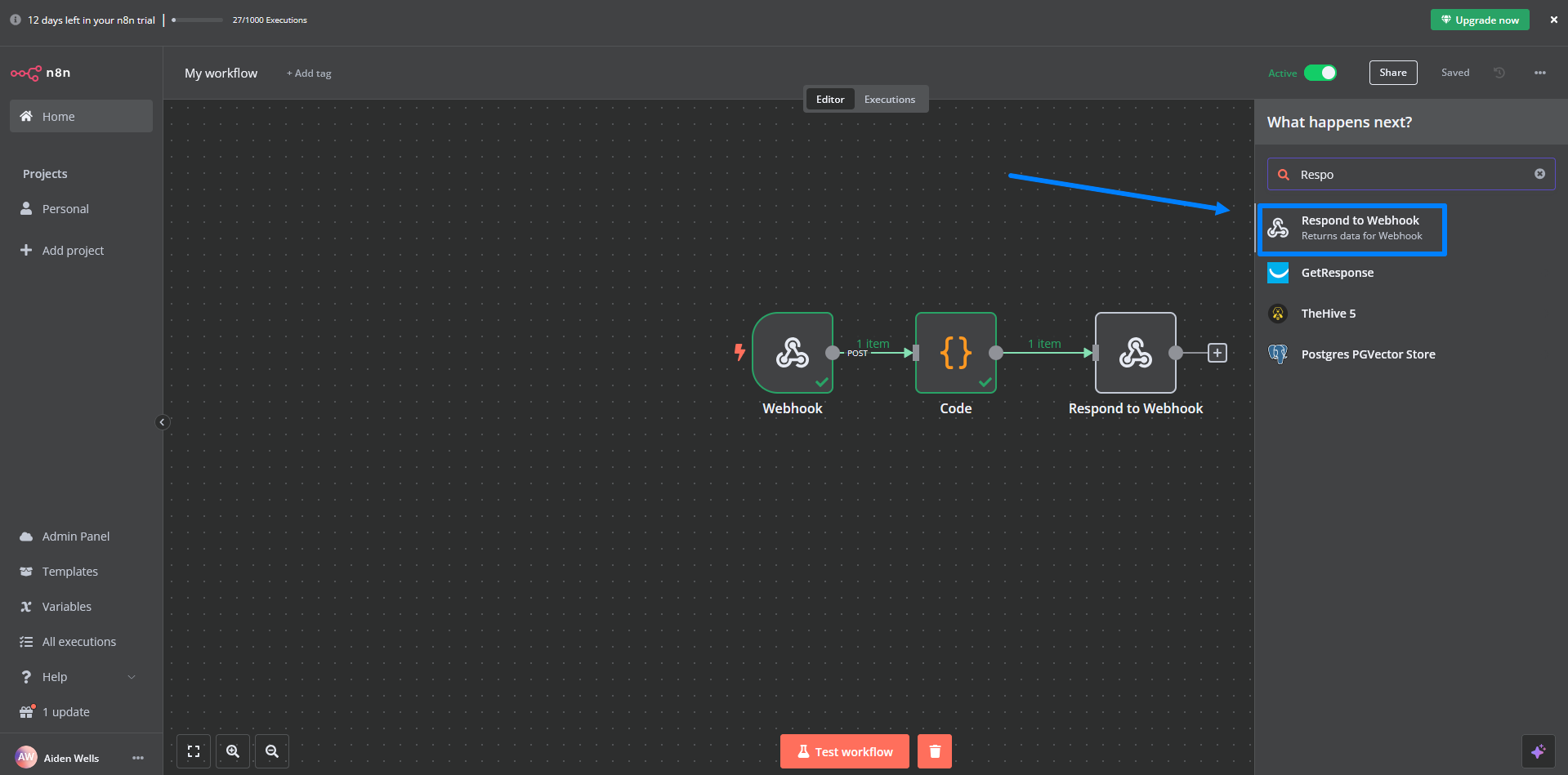The height and width of the screenshot is (775, 1568).
Task: Click Add tag next to workflow name
Action: (309, 73)
